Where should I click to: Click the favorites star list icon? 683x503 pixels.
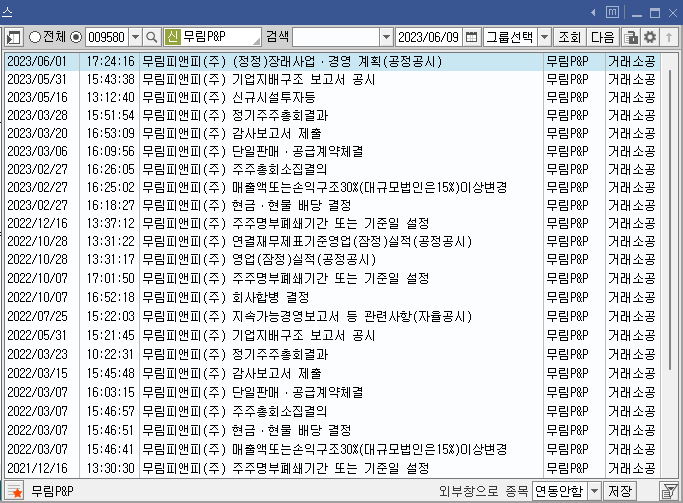pos(14,491)
